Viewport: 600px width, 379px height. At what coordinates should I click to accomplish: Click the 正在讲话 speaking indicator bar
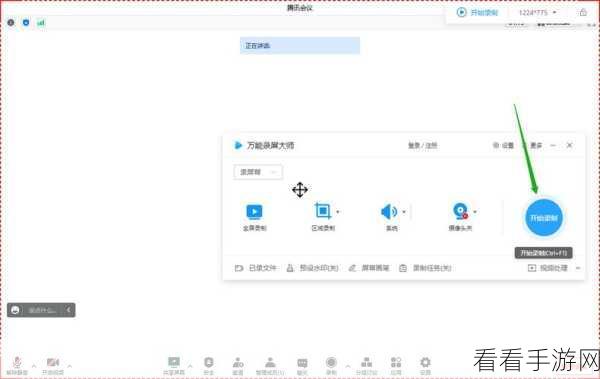pos(300,46)
